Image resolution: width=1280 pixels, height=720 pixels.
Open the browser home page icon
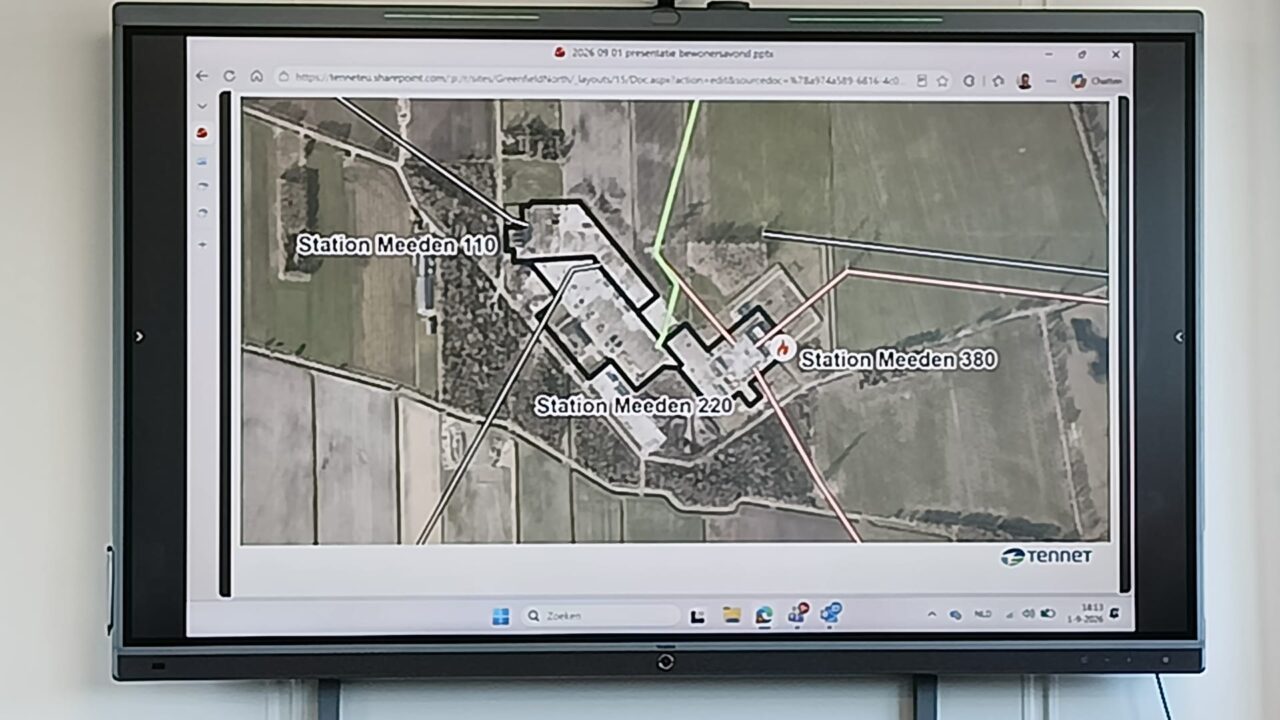[256, 77]
